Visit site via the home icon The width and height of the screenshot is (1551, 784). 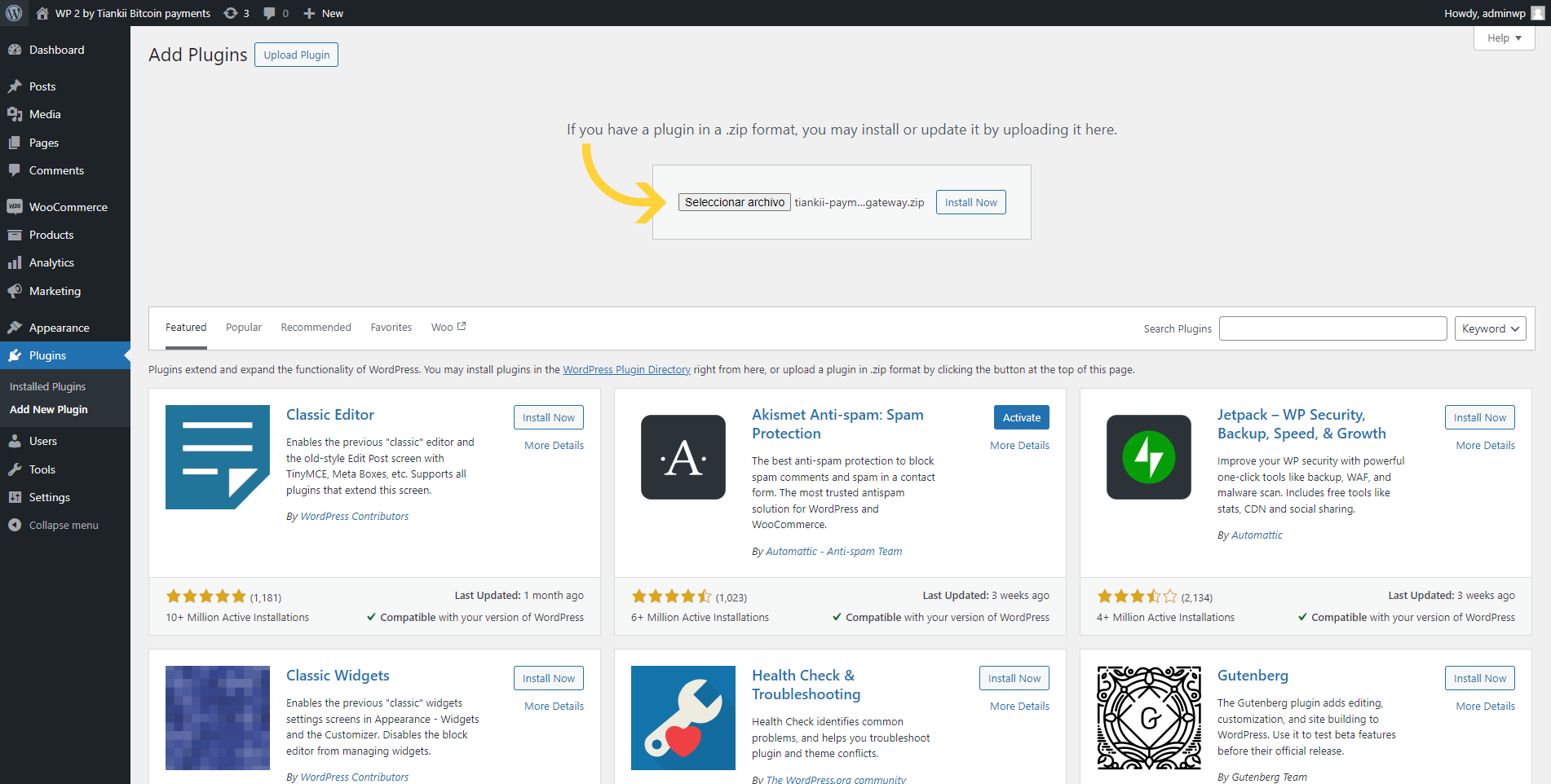[x=42, y=13]
